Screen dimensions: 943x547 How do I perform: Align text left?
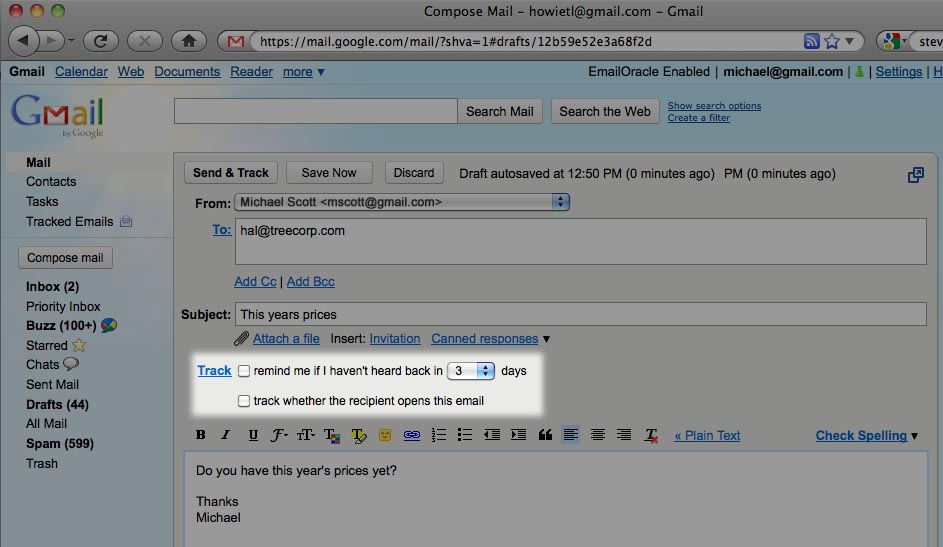(571, 435)
